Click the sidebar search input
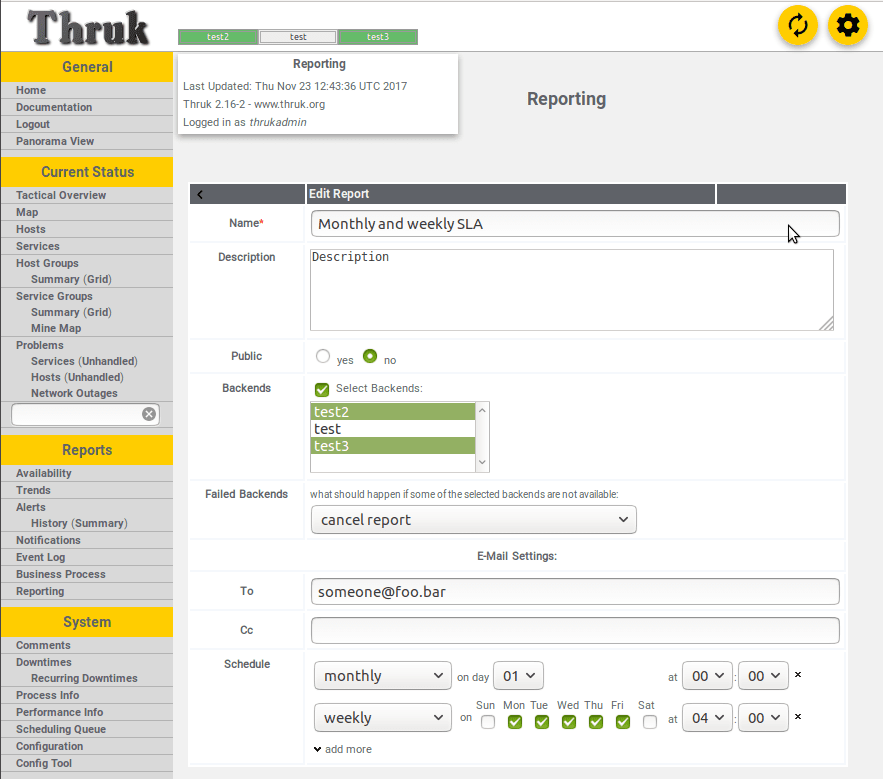 click(x=77, y=415)
